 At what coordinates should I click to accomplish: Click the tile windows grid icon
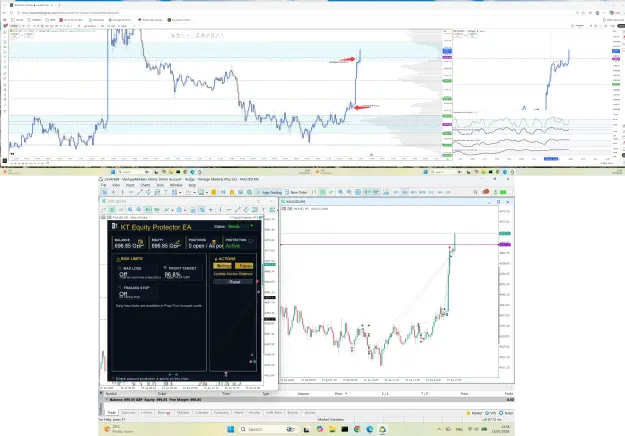[x=358, y=192]
